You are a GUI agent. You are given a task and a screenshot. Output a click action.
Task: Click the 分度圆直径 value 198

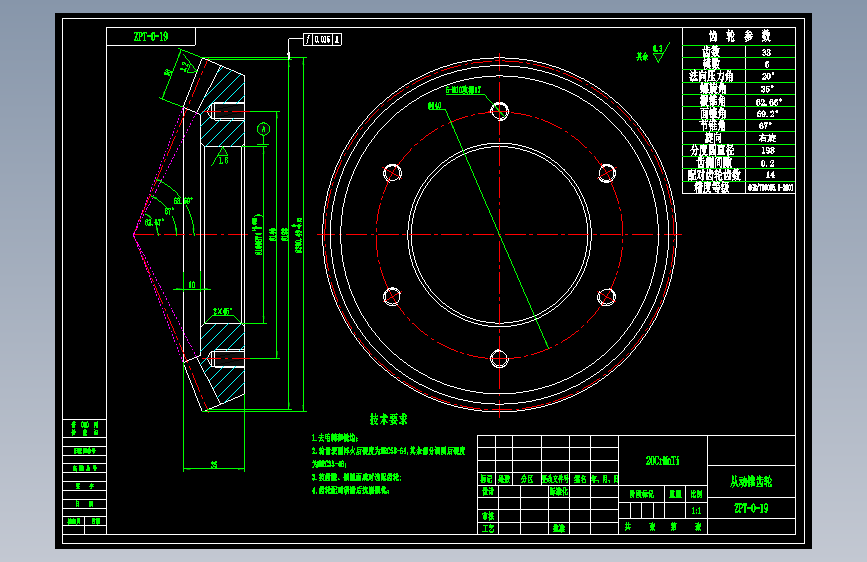click(x=767, y=150)
